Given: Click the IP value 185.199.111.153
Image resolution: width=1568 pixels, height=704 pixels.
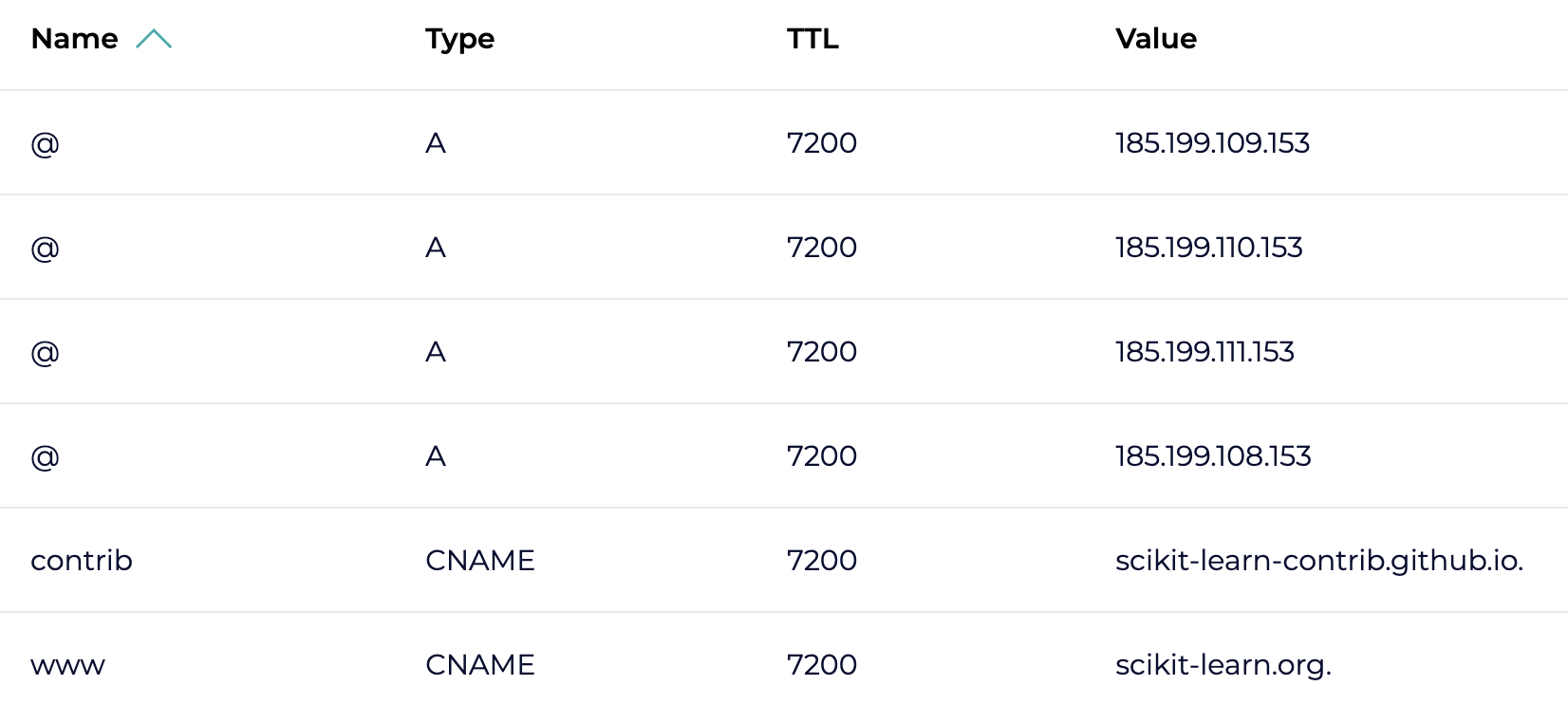Looking at the screenshot, I should [x=1205, y=352].
